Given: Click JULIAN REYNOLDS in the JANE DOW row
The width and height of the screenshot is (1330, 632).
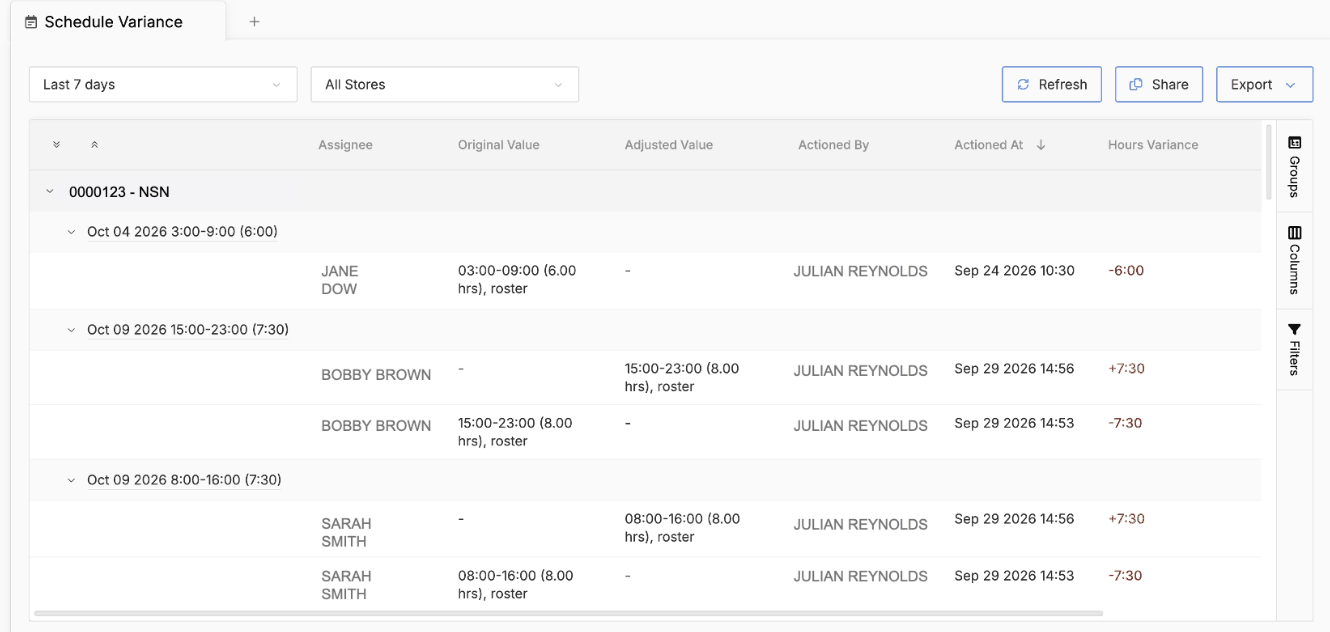Looking at the screenshot, I should pyautogui.click(x=860, y=271).
